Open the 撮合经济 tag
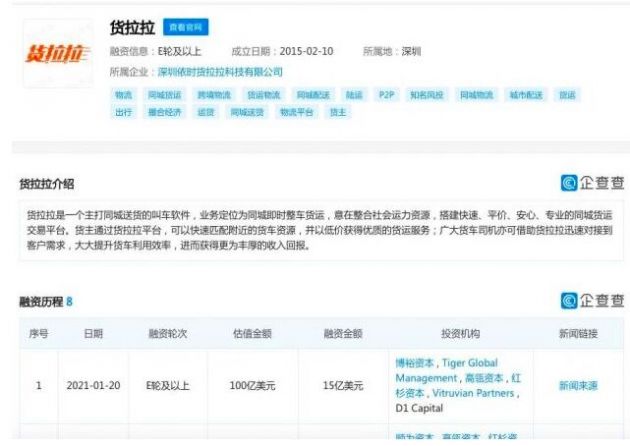 (164, 112)
